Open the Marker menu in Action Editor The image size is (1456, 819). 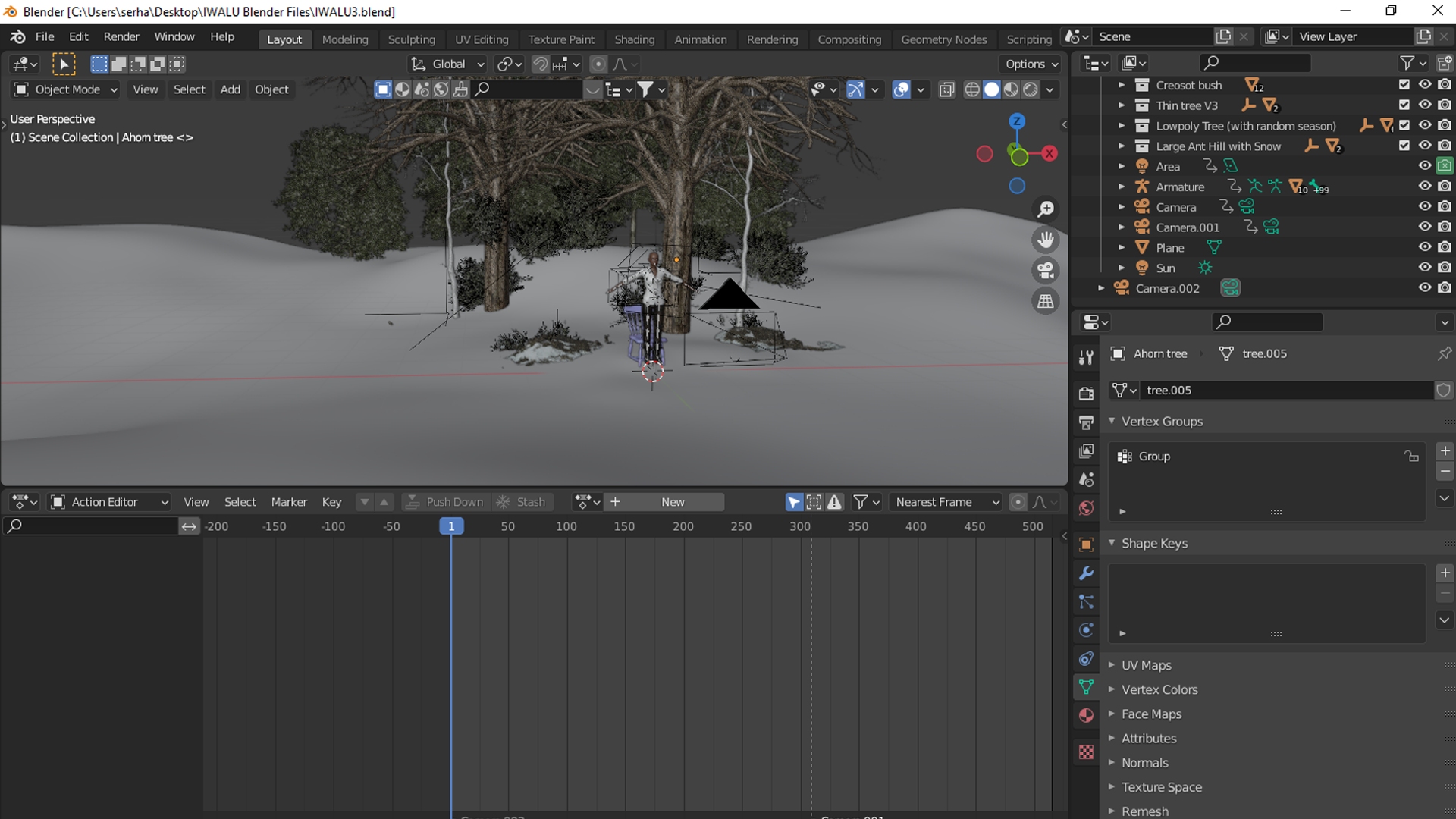(289, 502)
